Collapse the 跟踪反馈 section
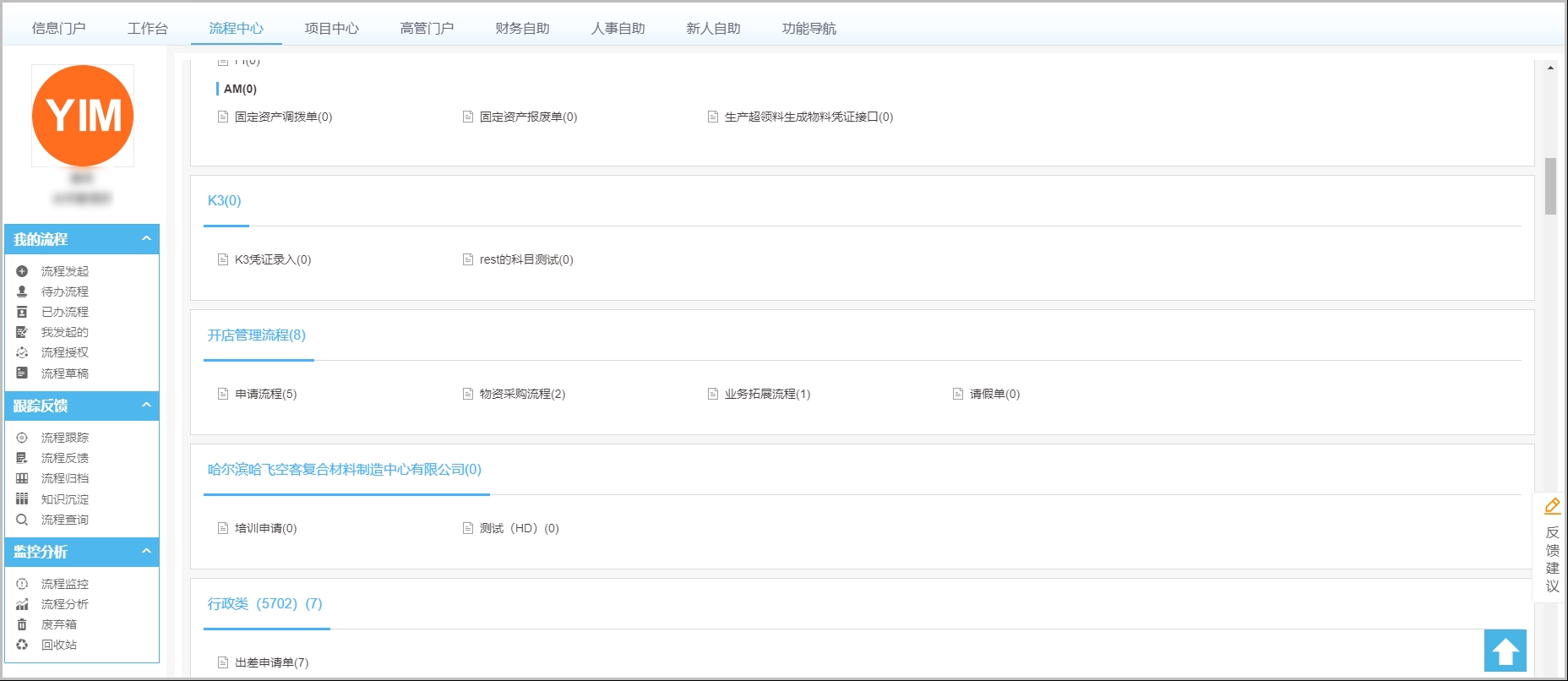This screenshot has width=1568, height=681. tap(146, 406)
